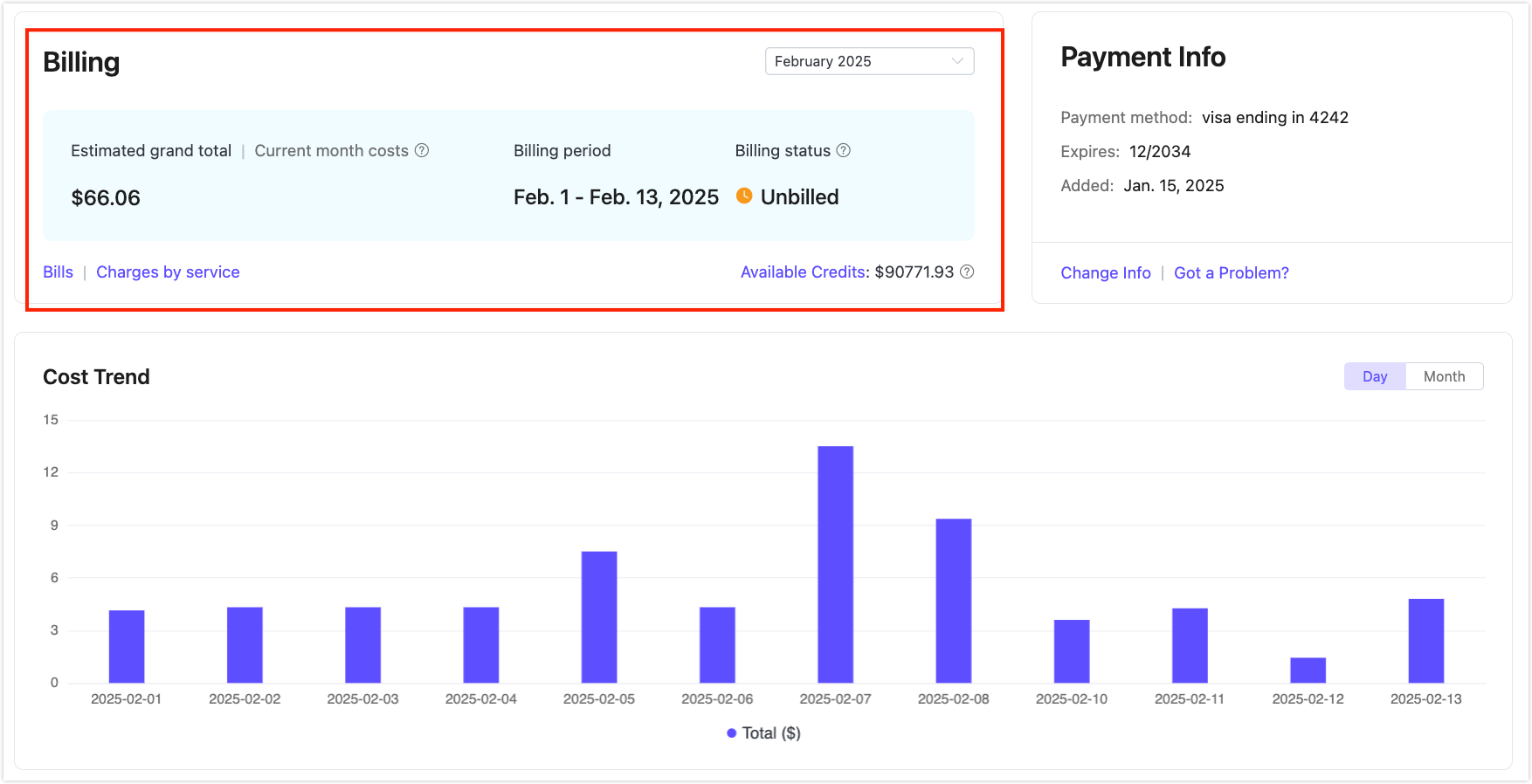Click the 2025-02-01 axis label
Screen dimensions: 1532x784
(127, 699)
